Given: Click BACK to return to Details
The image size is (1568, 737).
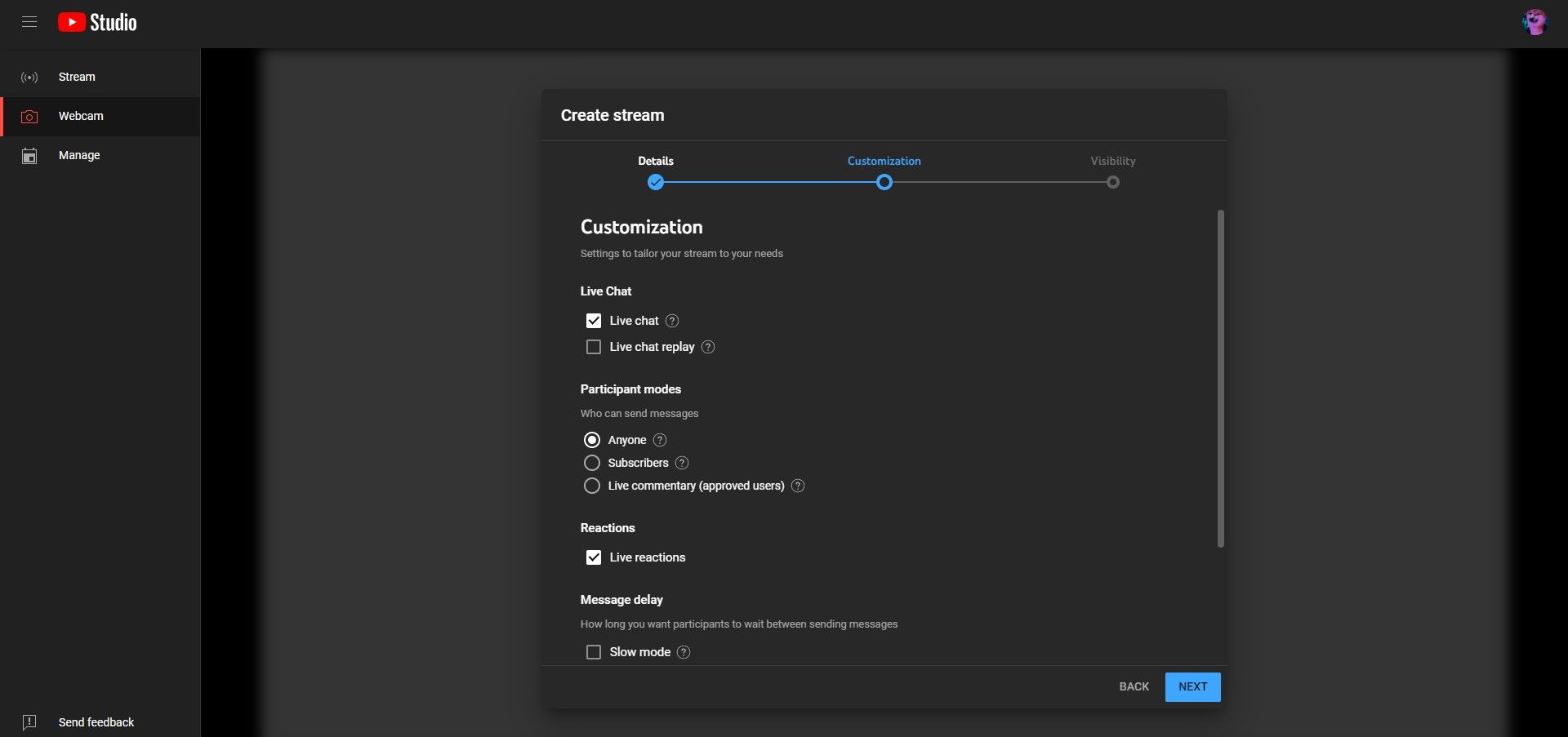Looking at the screenshot, I should pos(1134,686).
